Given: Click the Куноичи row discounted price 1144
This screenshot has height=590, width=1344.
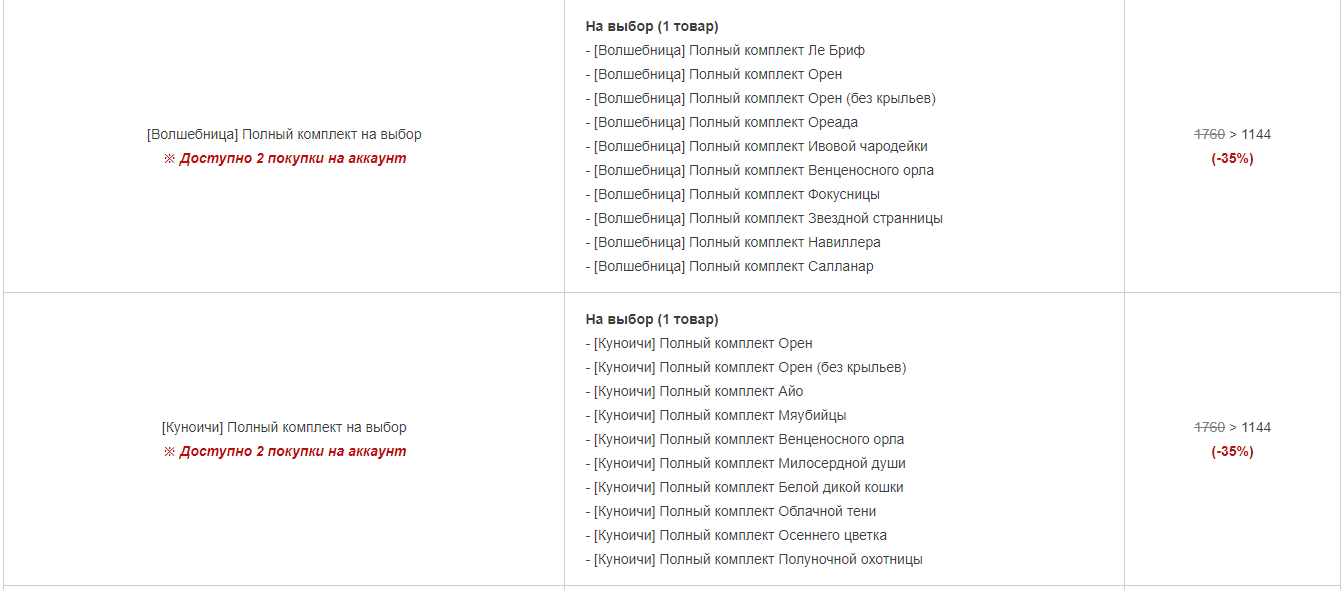Looking at the screenshot, I should coord(1256,427).
